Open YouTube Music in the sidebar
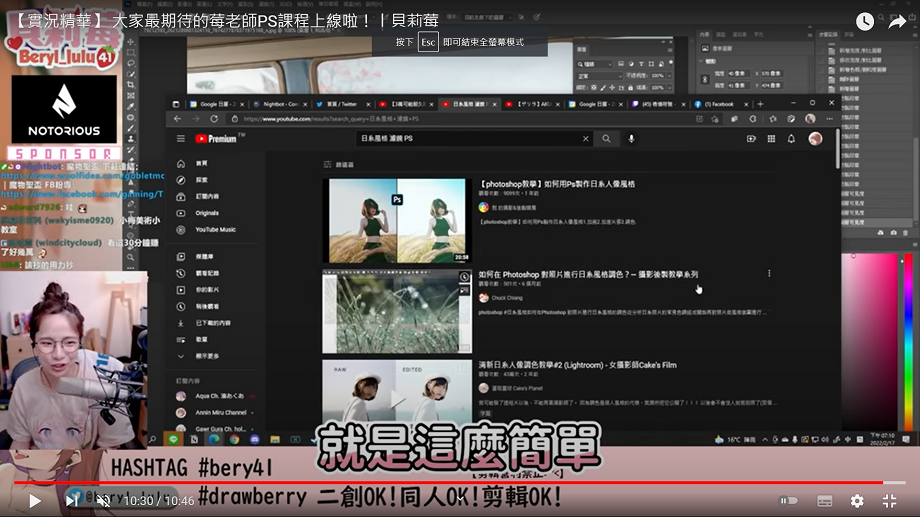The image size is (920, 517). [x=207, y=229]
